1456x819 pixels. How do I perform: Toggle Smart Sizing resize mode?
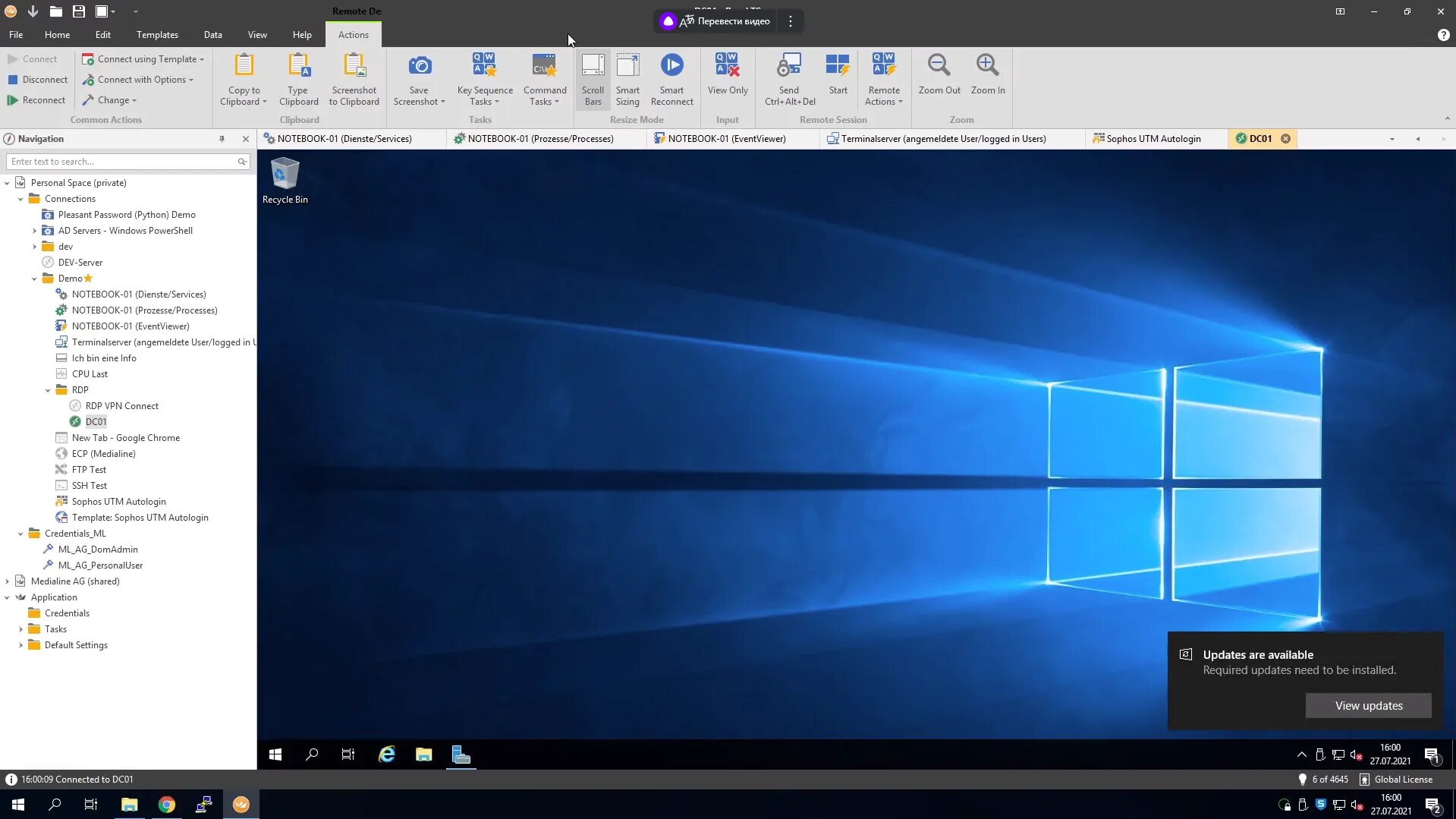(627, 79)
